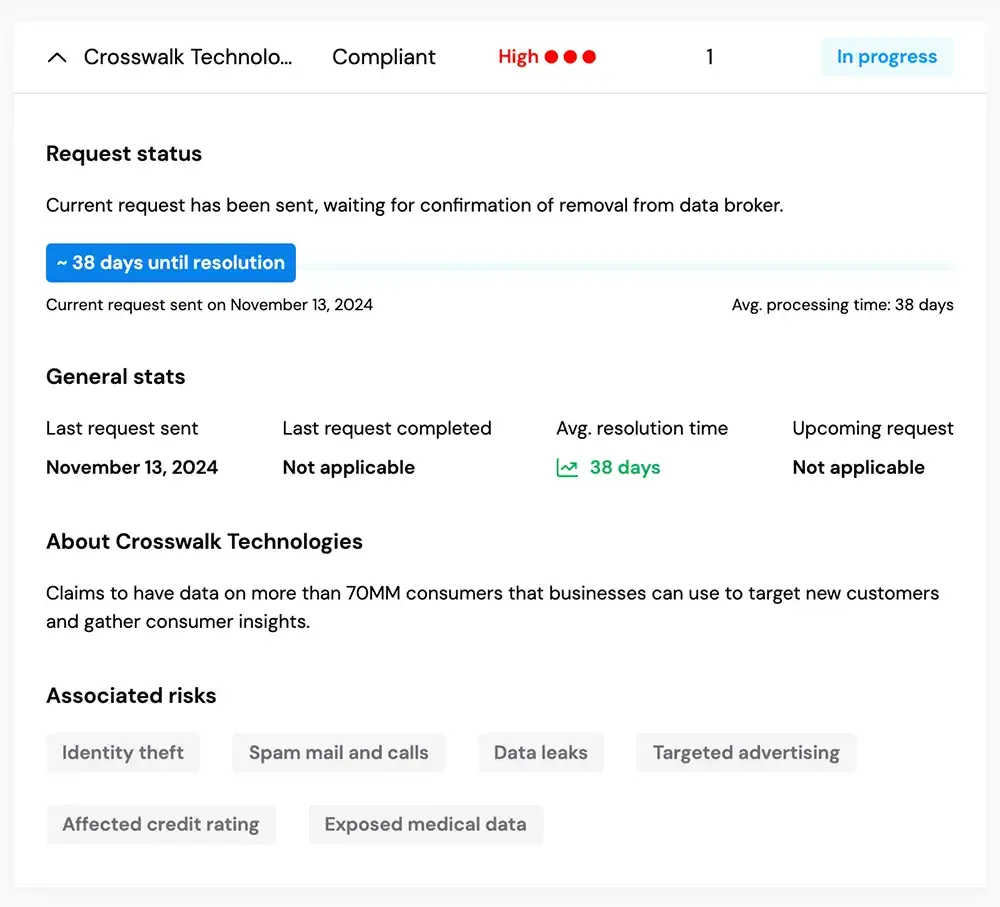Select the Targeted advertising risk tag

tap(746, 753)
